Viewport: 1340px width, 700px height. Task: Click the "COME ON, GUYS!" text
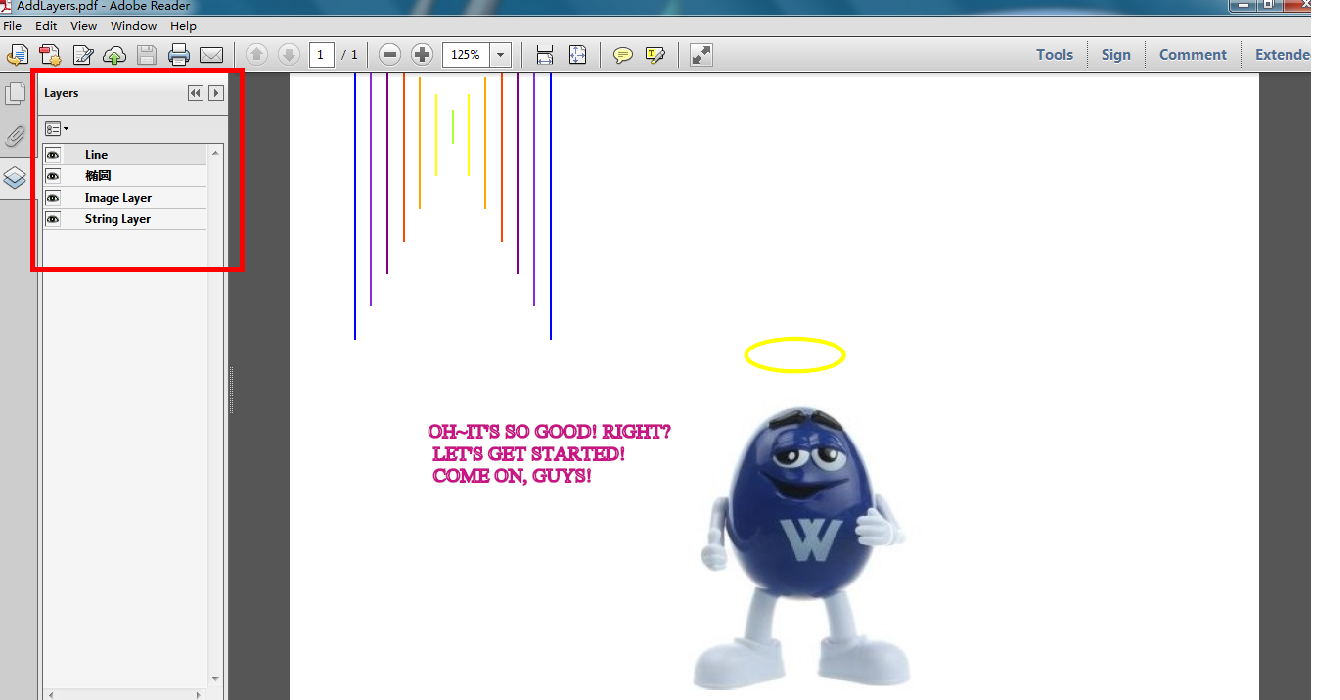click(x=512, y=476)
